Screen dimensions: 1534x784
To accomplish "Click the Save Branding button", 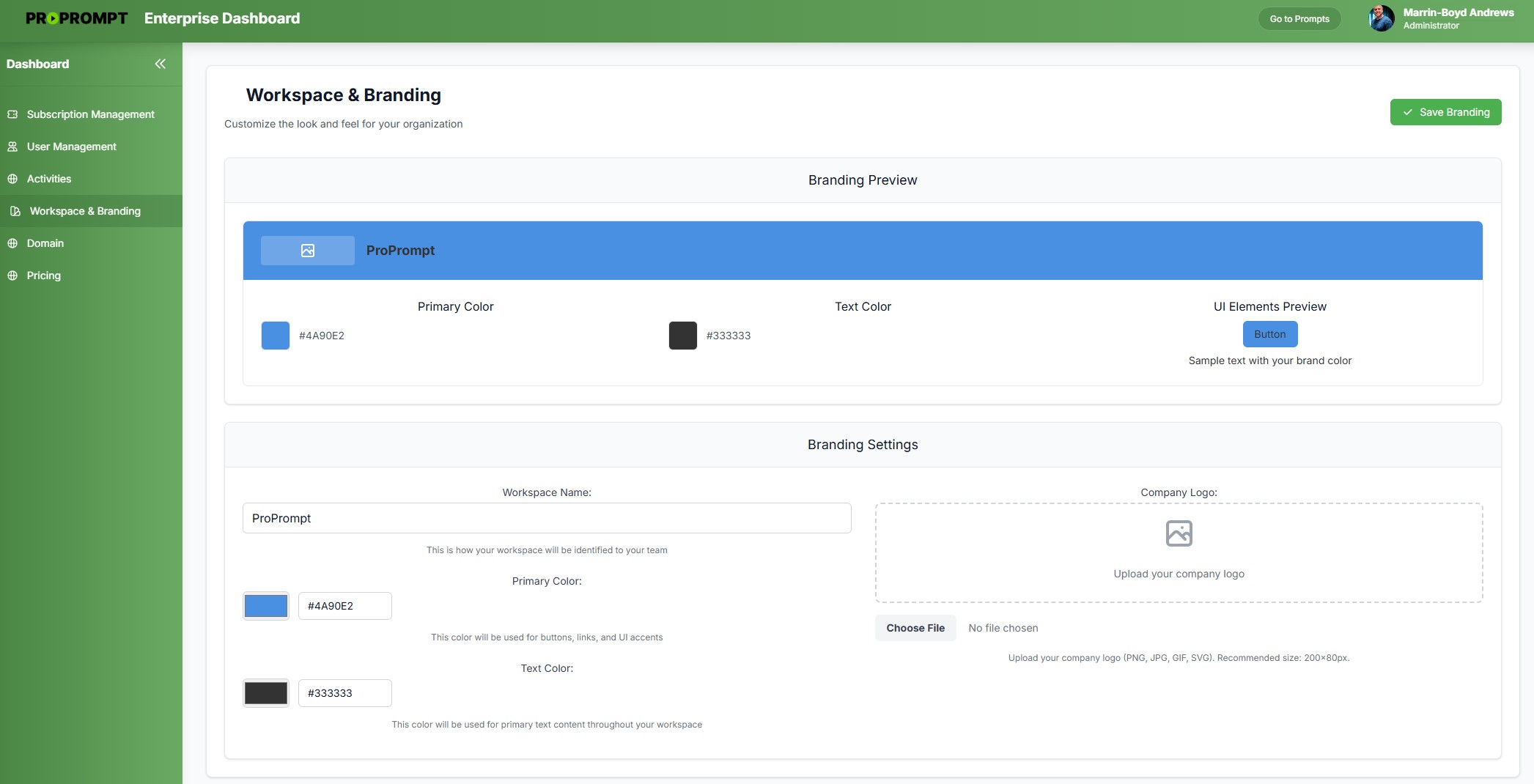I will [1445, 112].
